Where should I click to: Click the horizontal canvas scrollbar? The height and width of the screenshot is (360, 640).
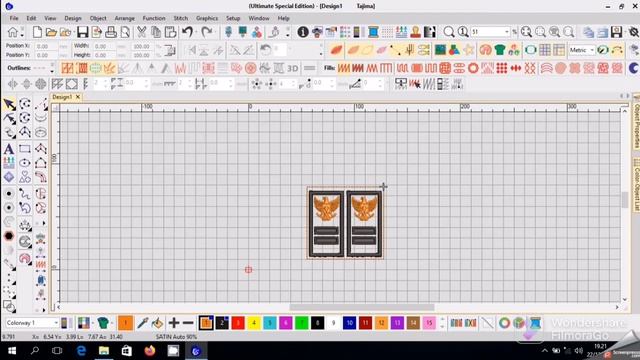point(362,307)
